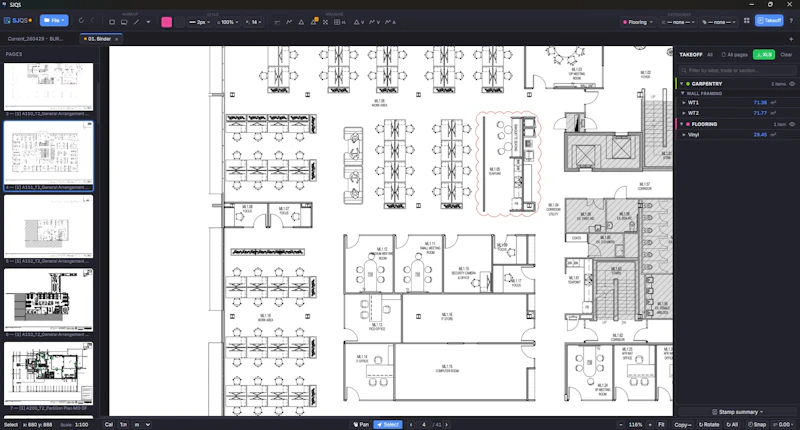The width and height of the screenshot is (800, 430).
Task: Click the SJQS logo in toolbar
Action: (18, 20)
